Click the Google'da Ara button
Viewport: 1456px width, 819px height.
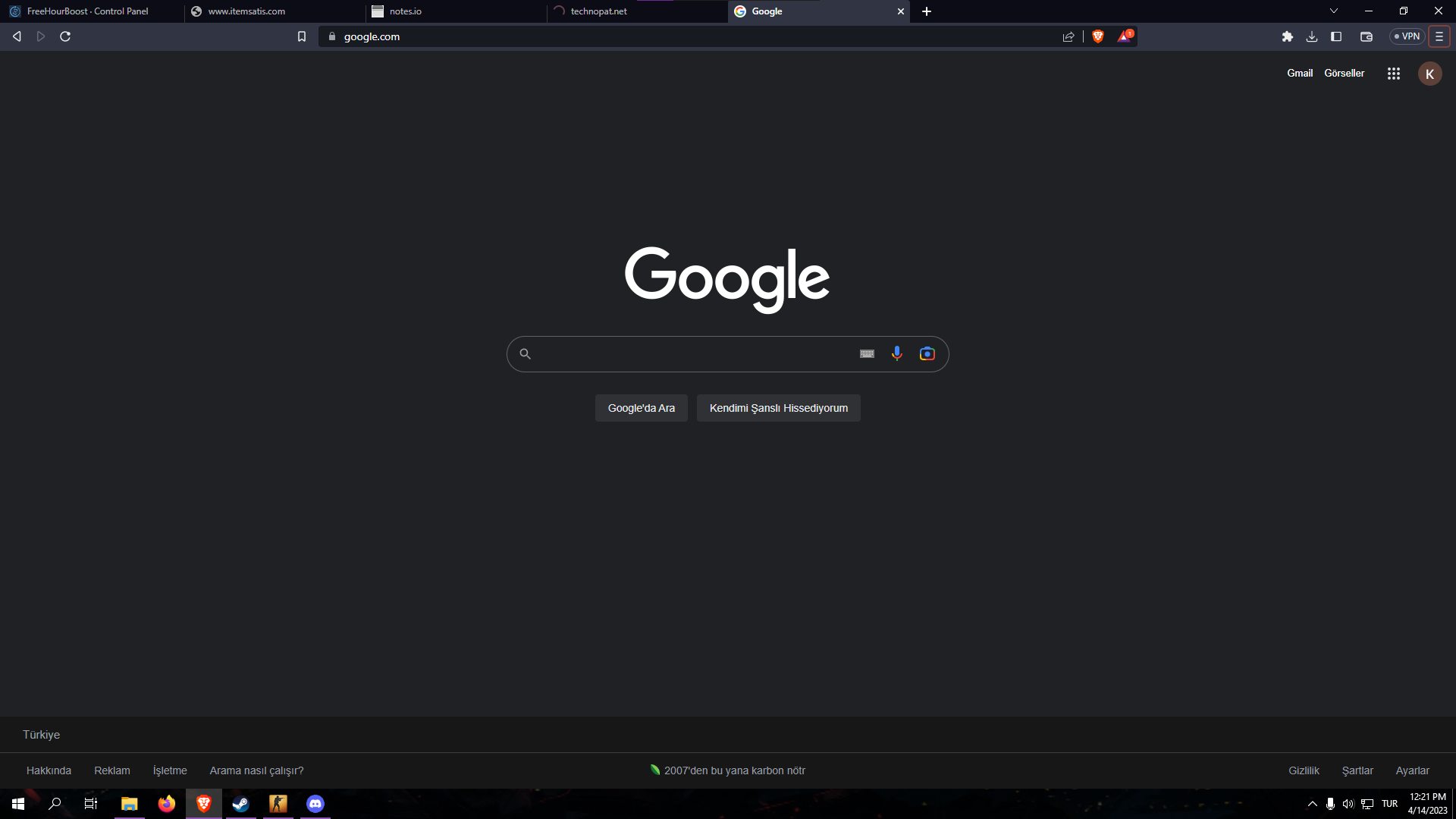(x=641, y=408)
